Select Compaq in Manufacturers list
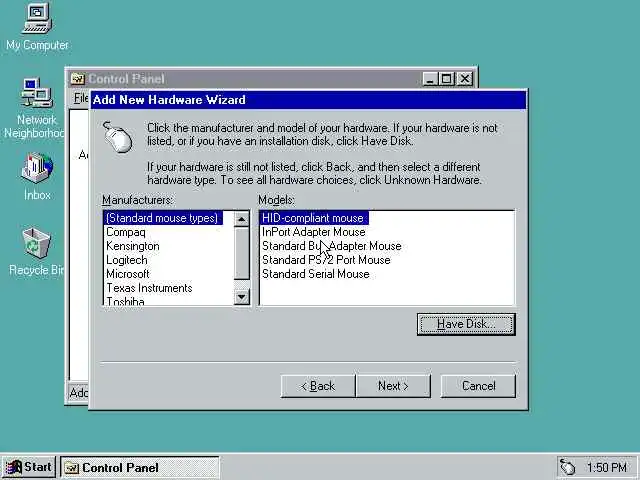The height and width of the screenshot is (480, 640). coord(126,232)
